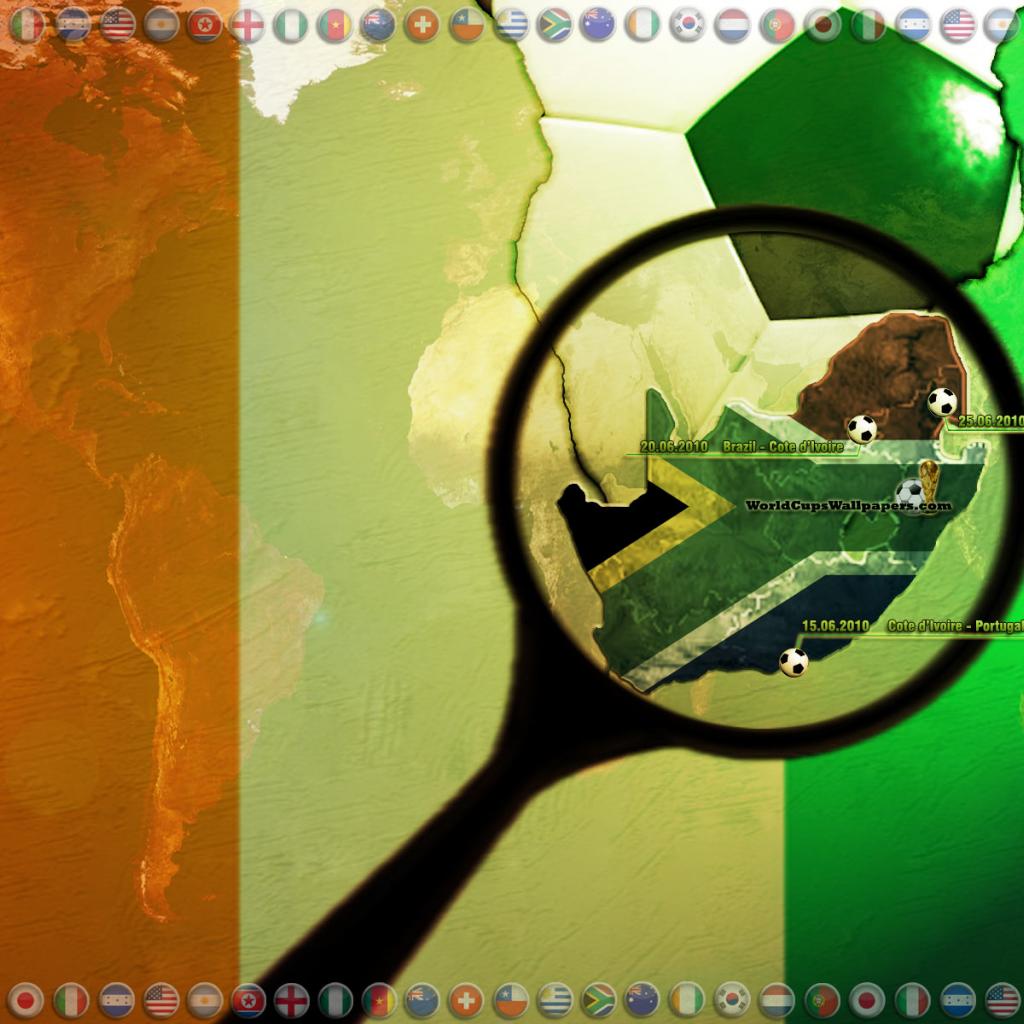Choose the Portugal flag in the top row
Image resolution: width=1024 pixels, height=1024 pixels.
tap(777, 25)
